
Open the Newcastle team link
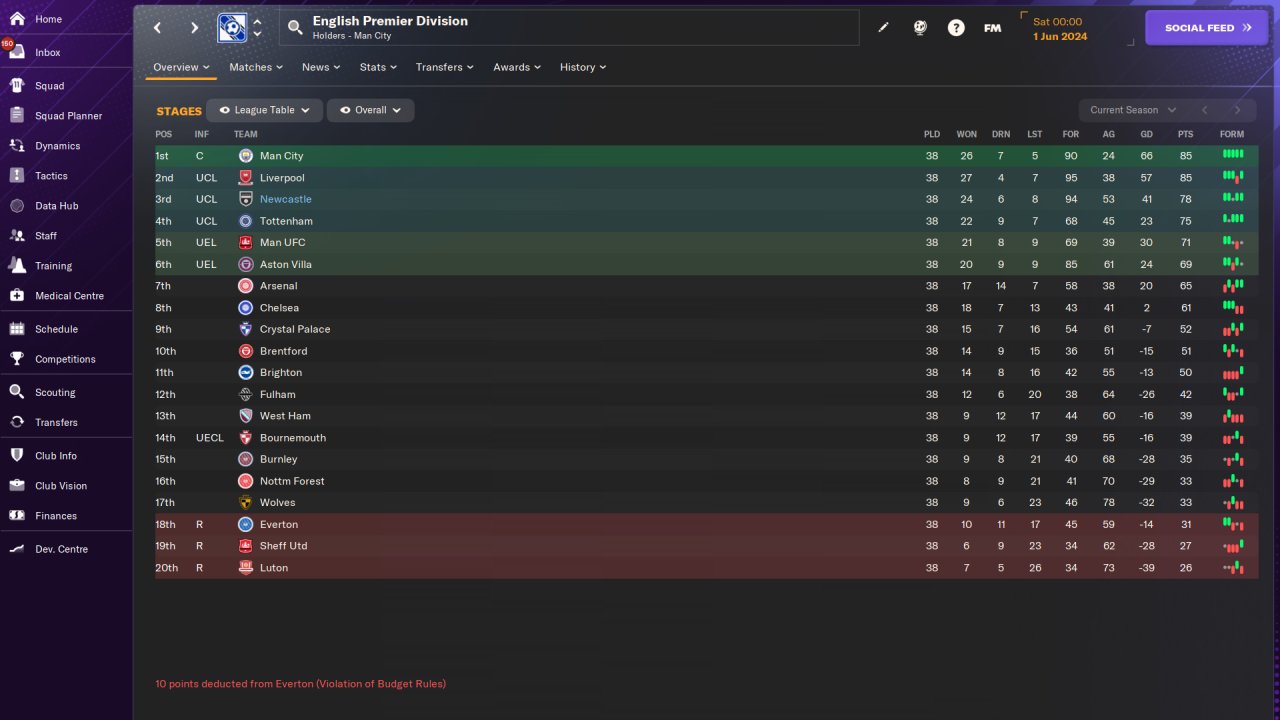click(285, 199)
